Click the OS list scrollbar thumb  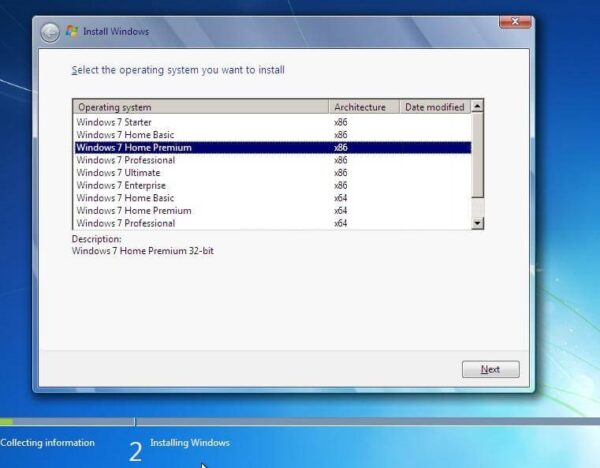click(x=478, y=155)
